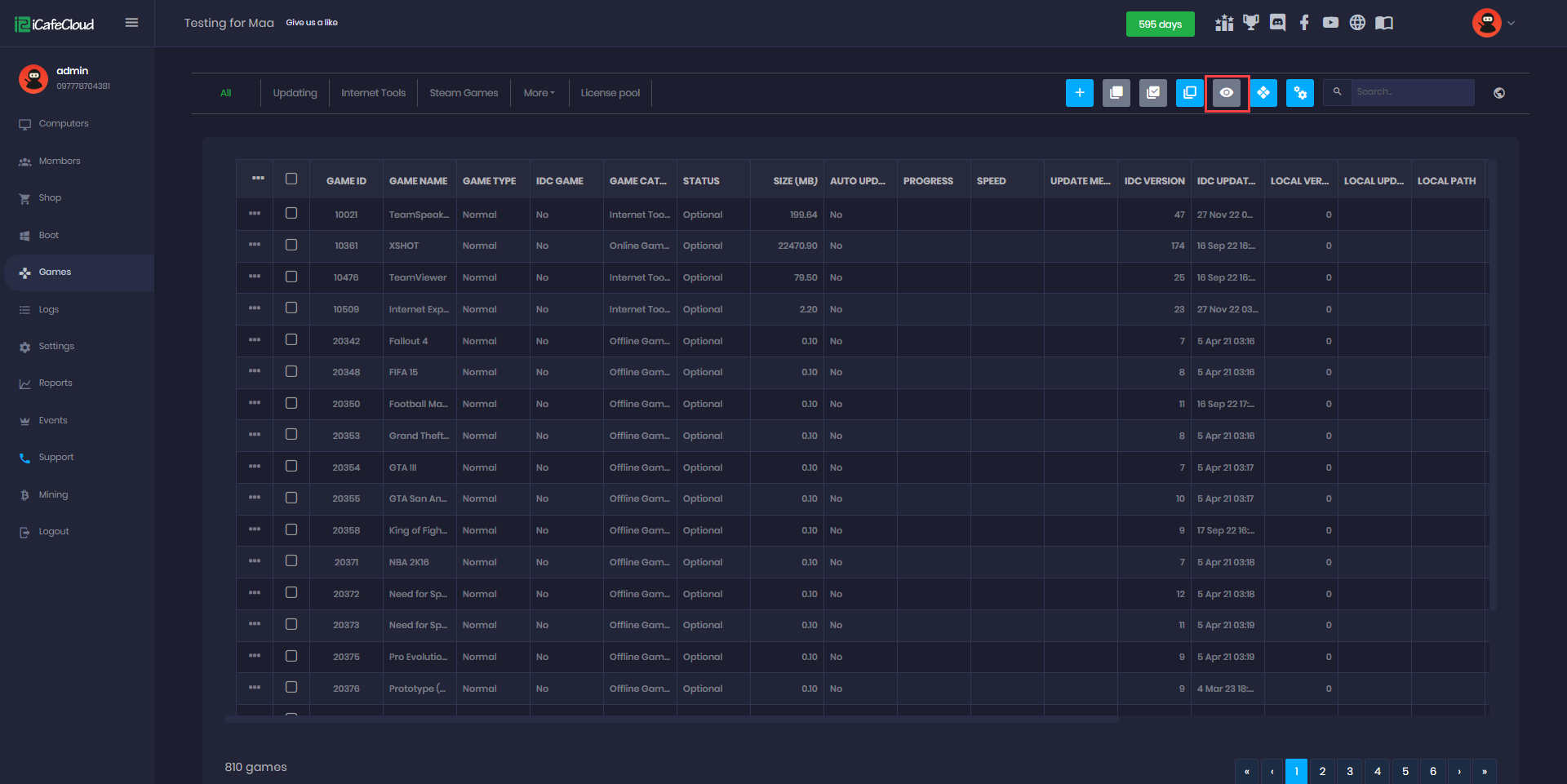This screenshot has height=784, width=1567.
Task: Tick the select-all checkbox in table header
Action: pos(291,179)
